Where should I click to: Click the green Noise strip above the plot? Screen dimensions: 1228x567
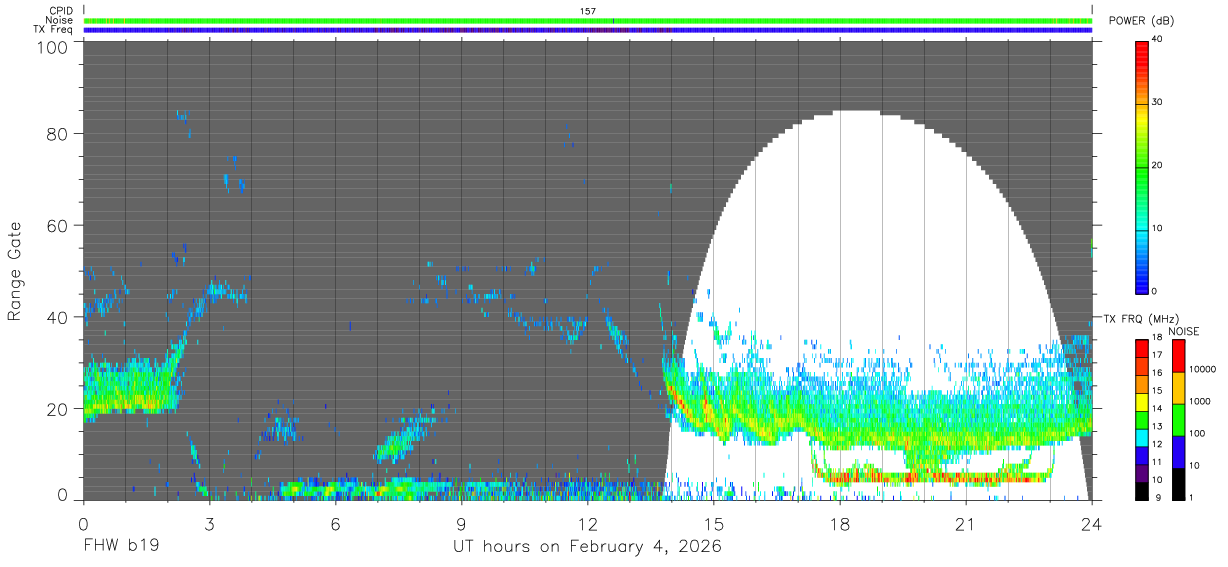588,20
